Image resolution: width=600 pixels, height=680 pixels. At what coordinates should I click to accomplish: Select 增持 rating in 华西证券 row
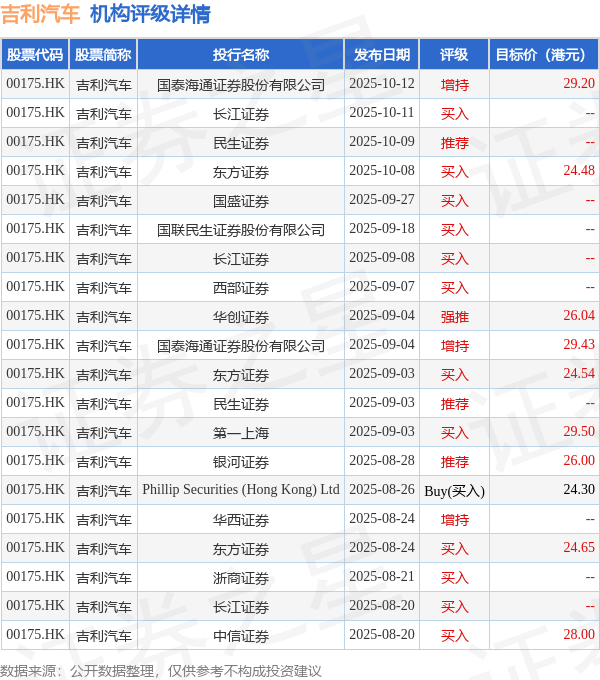click(455, 520)
